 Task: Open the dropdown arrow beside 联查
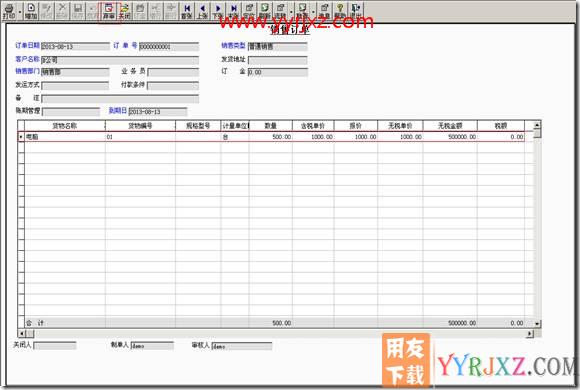pyautogui.click(x=314, y=11)
